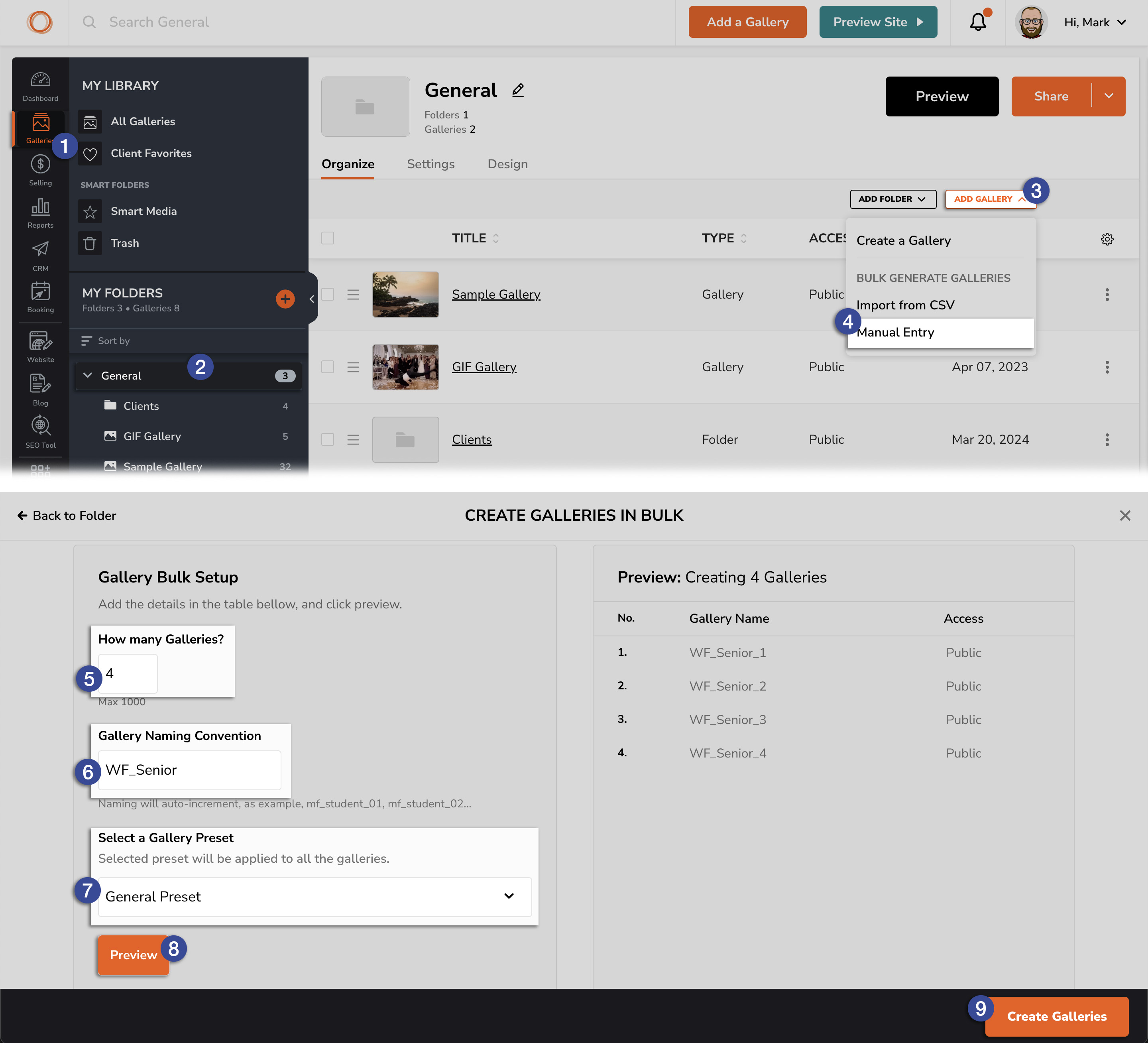Click the notification bell icon
Viewport: 1148px width, 1043px height.
[978, 22]
